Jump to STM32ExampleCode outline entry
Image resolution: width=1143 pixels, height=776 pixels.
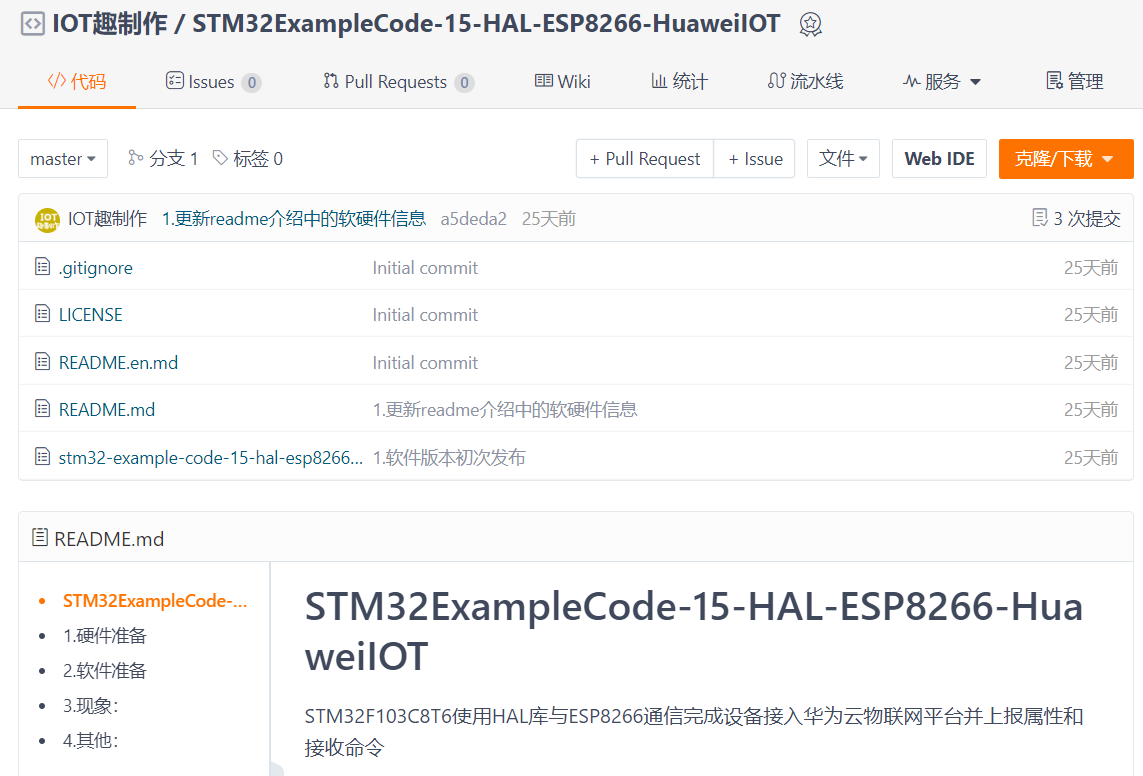coord(155,600)
